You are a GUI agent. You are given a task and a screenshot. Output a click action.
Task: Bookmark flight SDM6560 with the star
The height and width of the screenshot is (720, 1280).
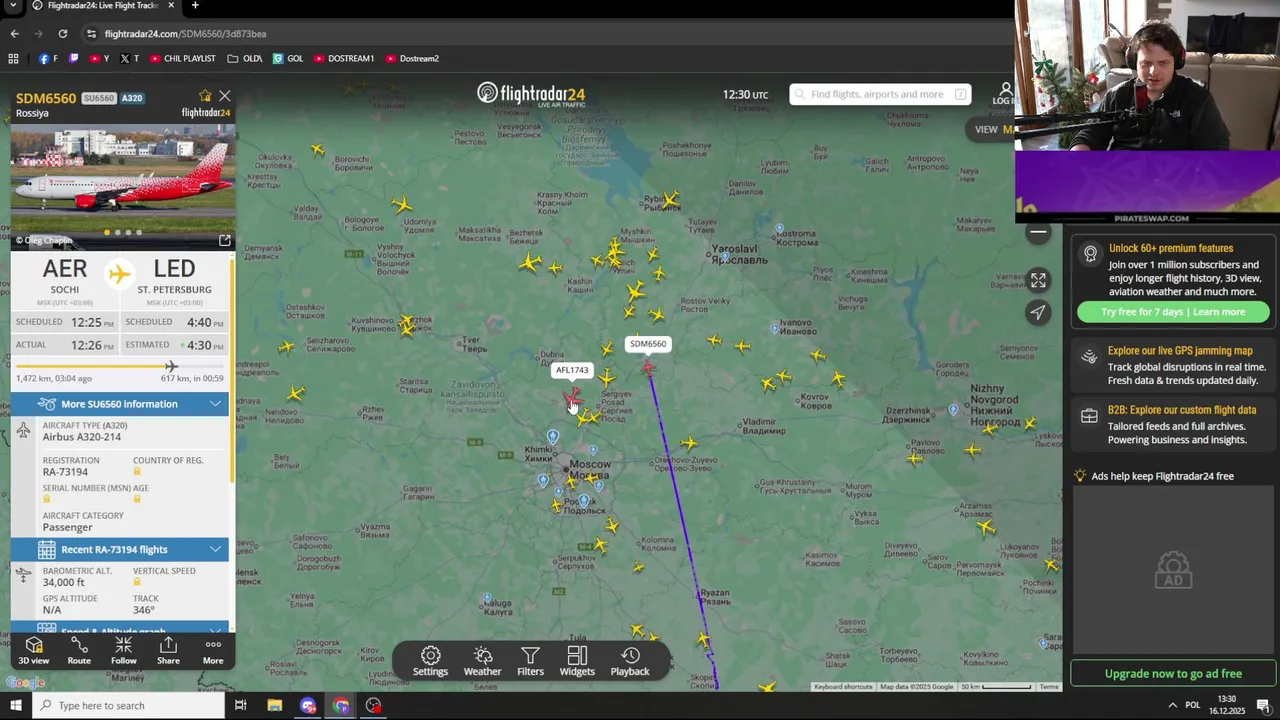[x=205, y=96]
